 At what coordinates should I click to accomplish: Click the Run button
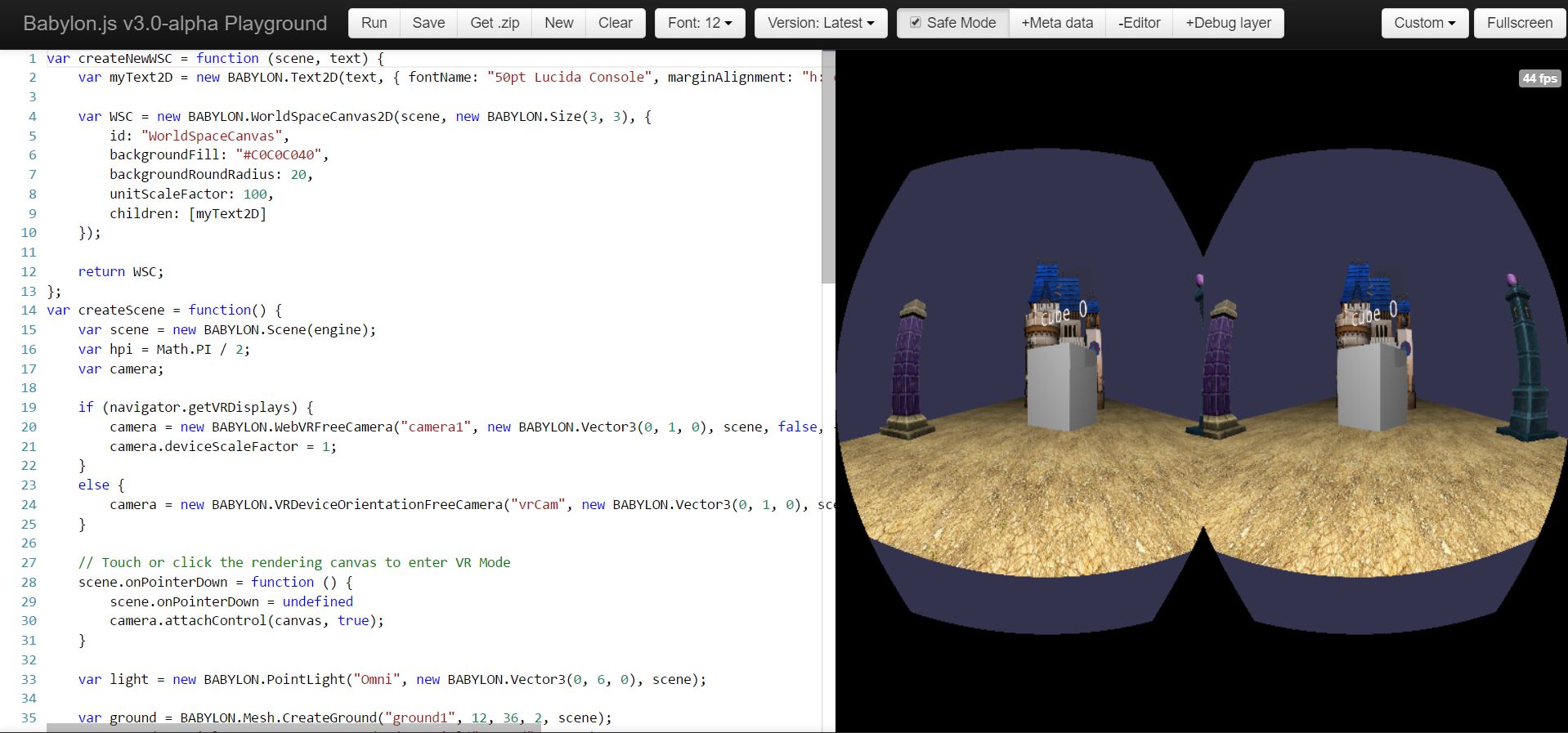[x=374, y=23]
